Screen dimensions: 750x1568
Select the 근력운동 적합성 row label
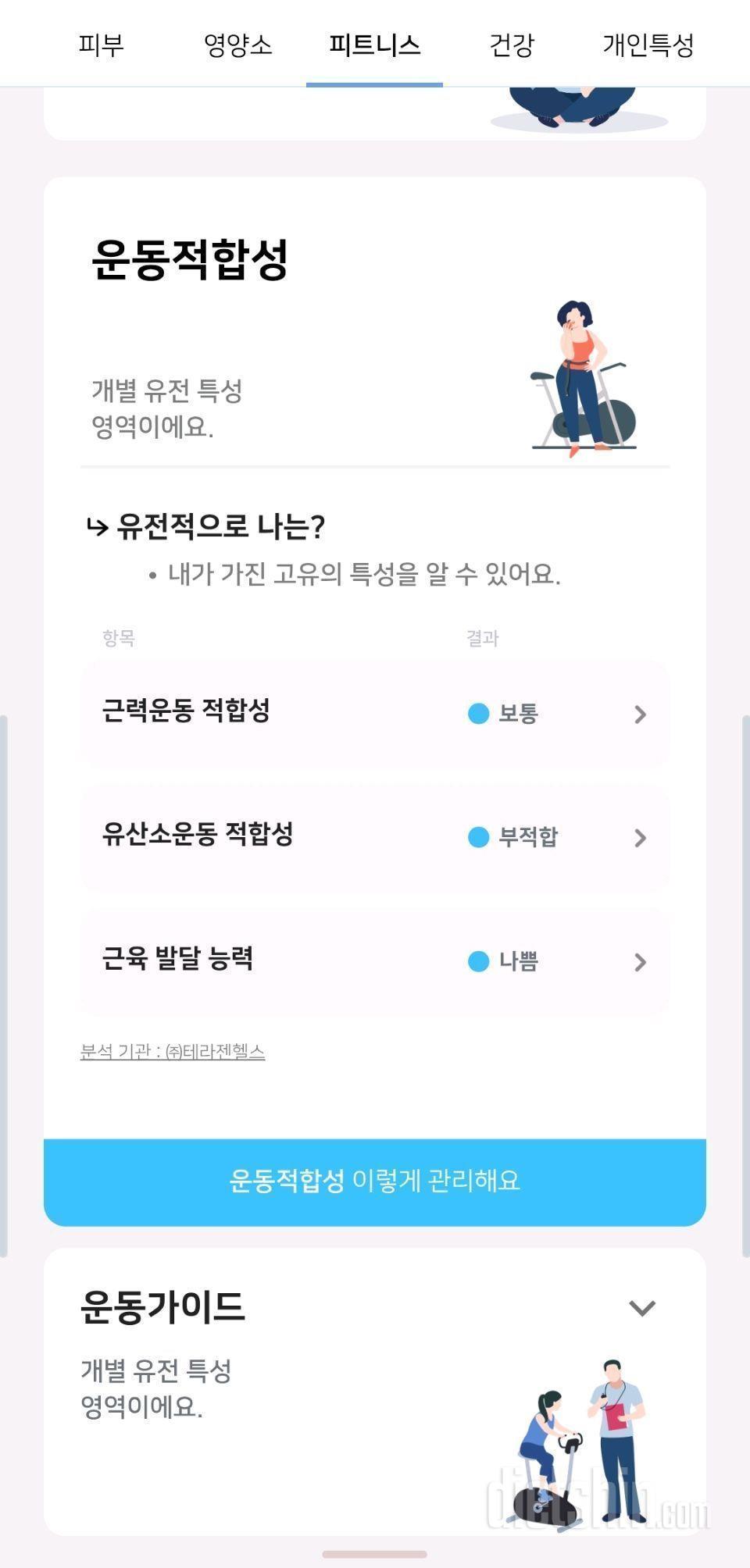(186, 711)
